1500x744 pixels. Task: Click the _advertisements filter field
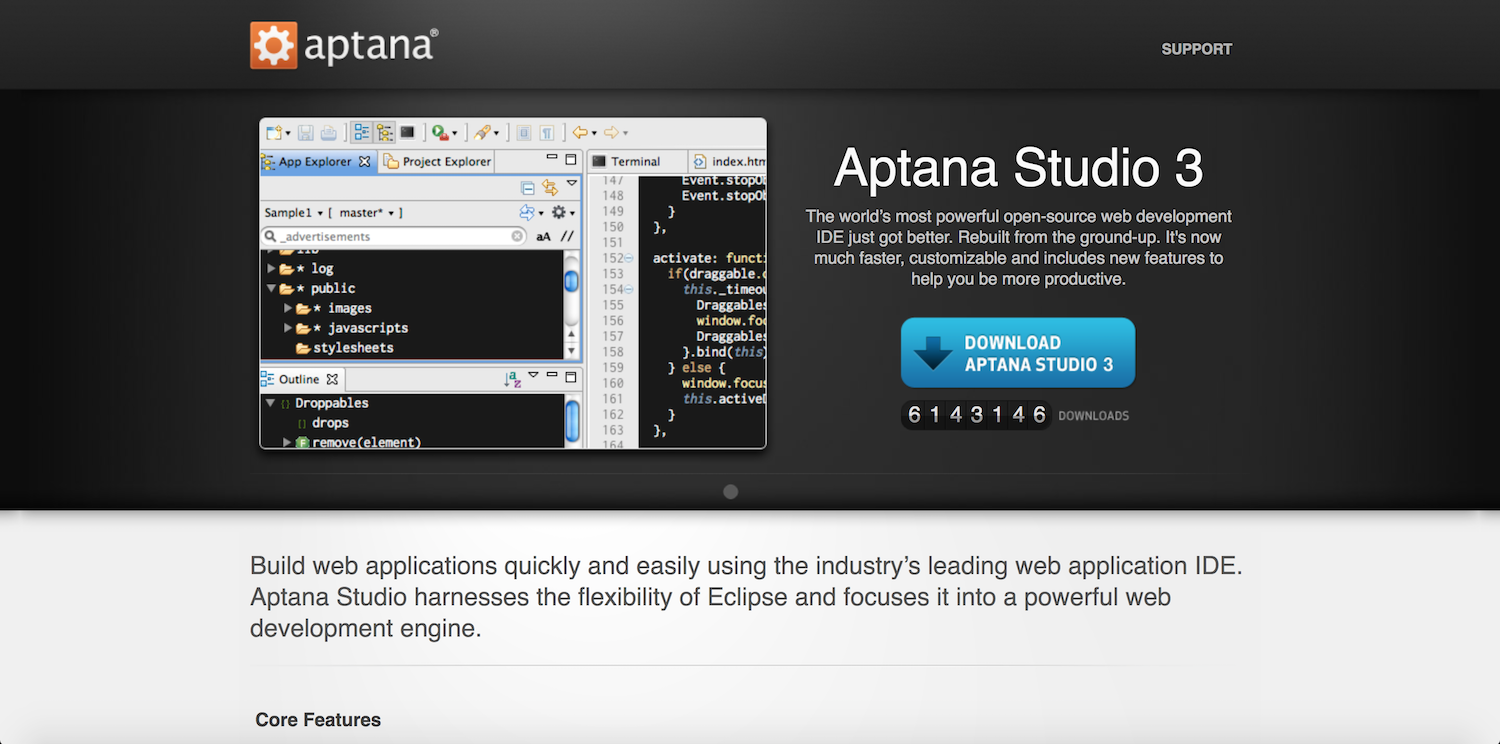click(393, 237)
